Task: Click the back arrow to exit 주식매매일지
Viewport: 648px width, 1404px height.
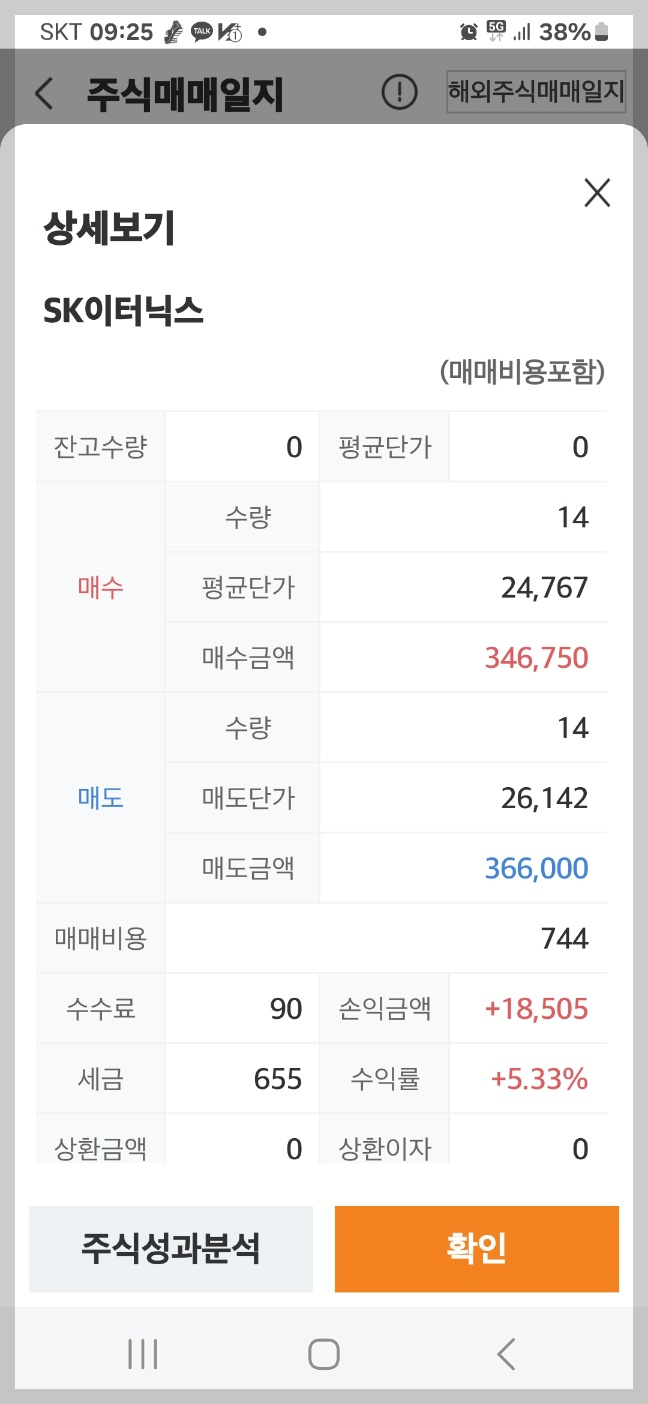Action: pos(42,92)
